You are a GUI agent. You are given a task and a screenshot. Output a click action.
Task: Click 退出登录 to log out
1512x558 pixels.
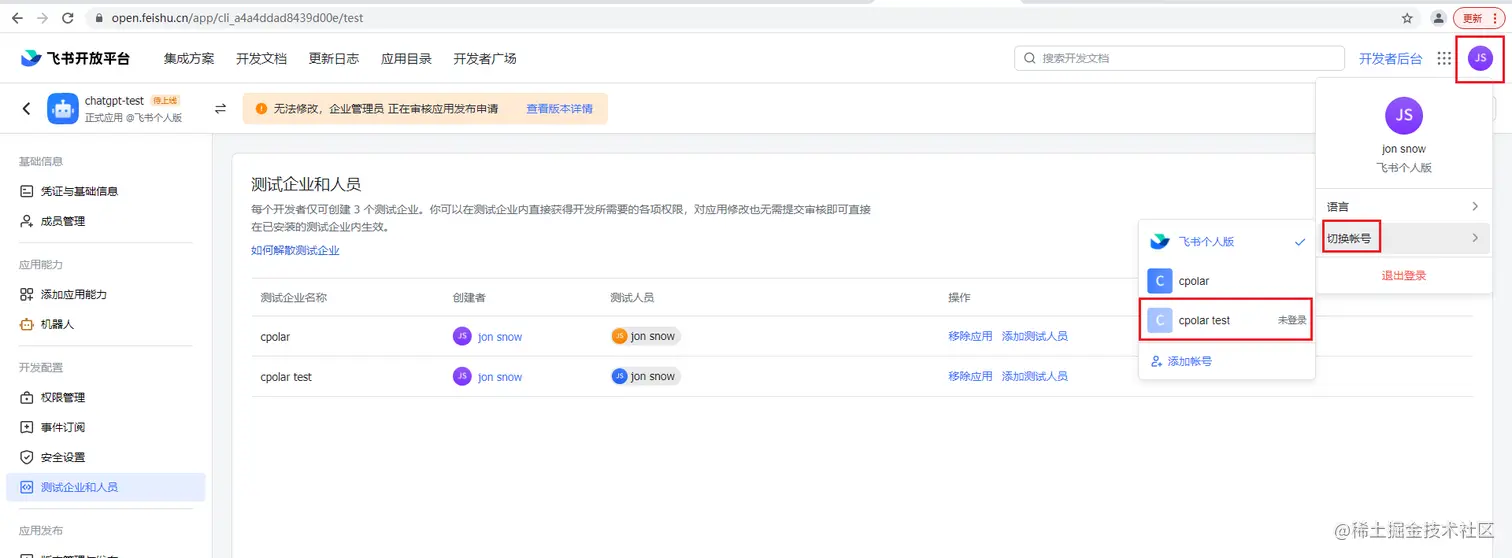1404,275
